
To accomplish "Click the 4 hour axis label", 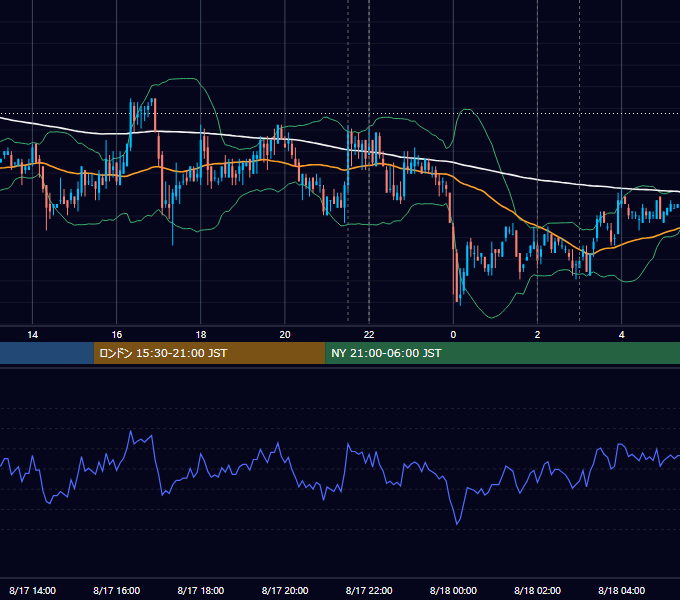I will (621, 335).
